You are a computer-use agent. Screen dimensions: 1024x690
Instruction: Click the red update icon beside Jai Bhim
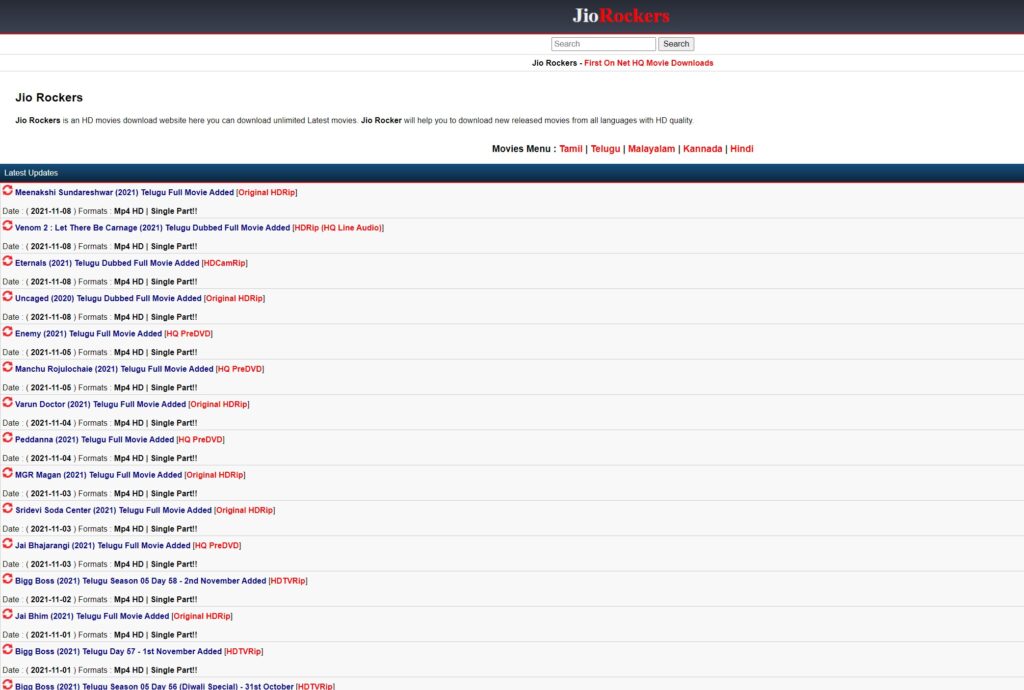pyautogui.click(x=7, y=613)
